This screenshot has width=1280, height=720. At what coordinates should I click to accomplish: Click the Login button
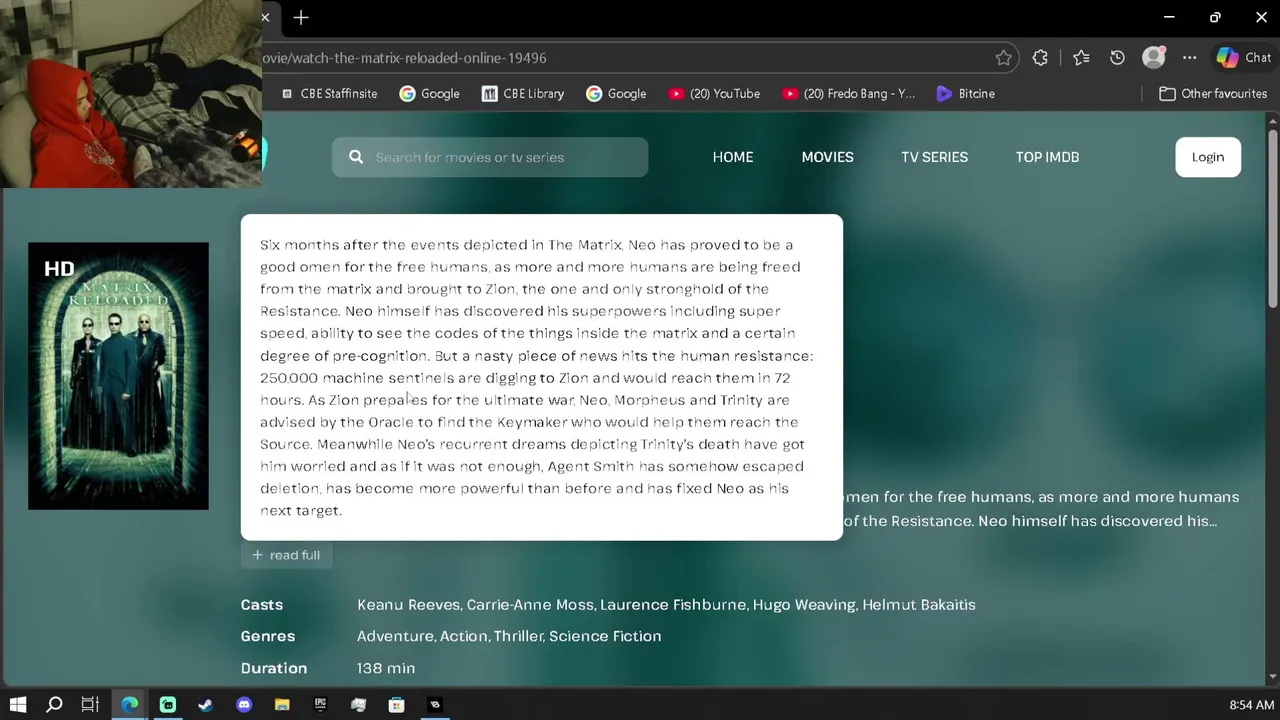1208,157
